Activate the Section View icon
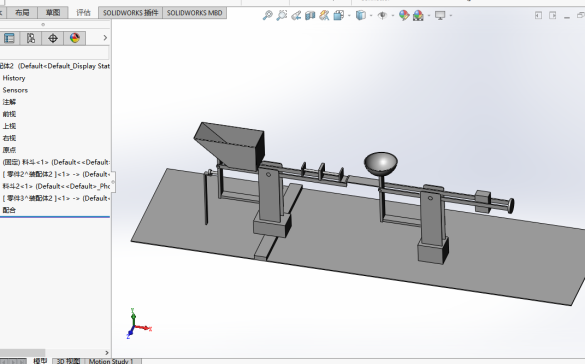The image size is (585, 364). [310, 15]
